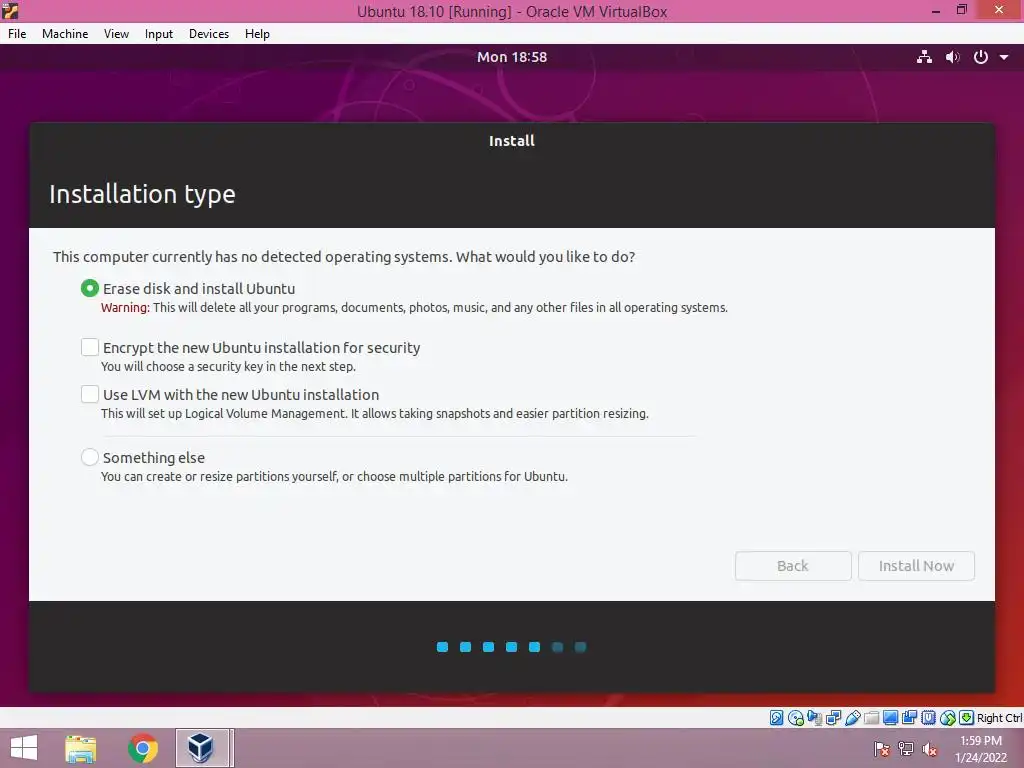This screenshot has height=768, width=1024.
Task: Open Ubuntu volume icon in top bar
Action: pos(952,57)
